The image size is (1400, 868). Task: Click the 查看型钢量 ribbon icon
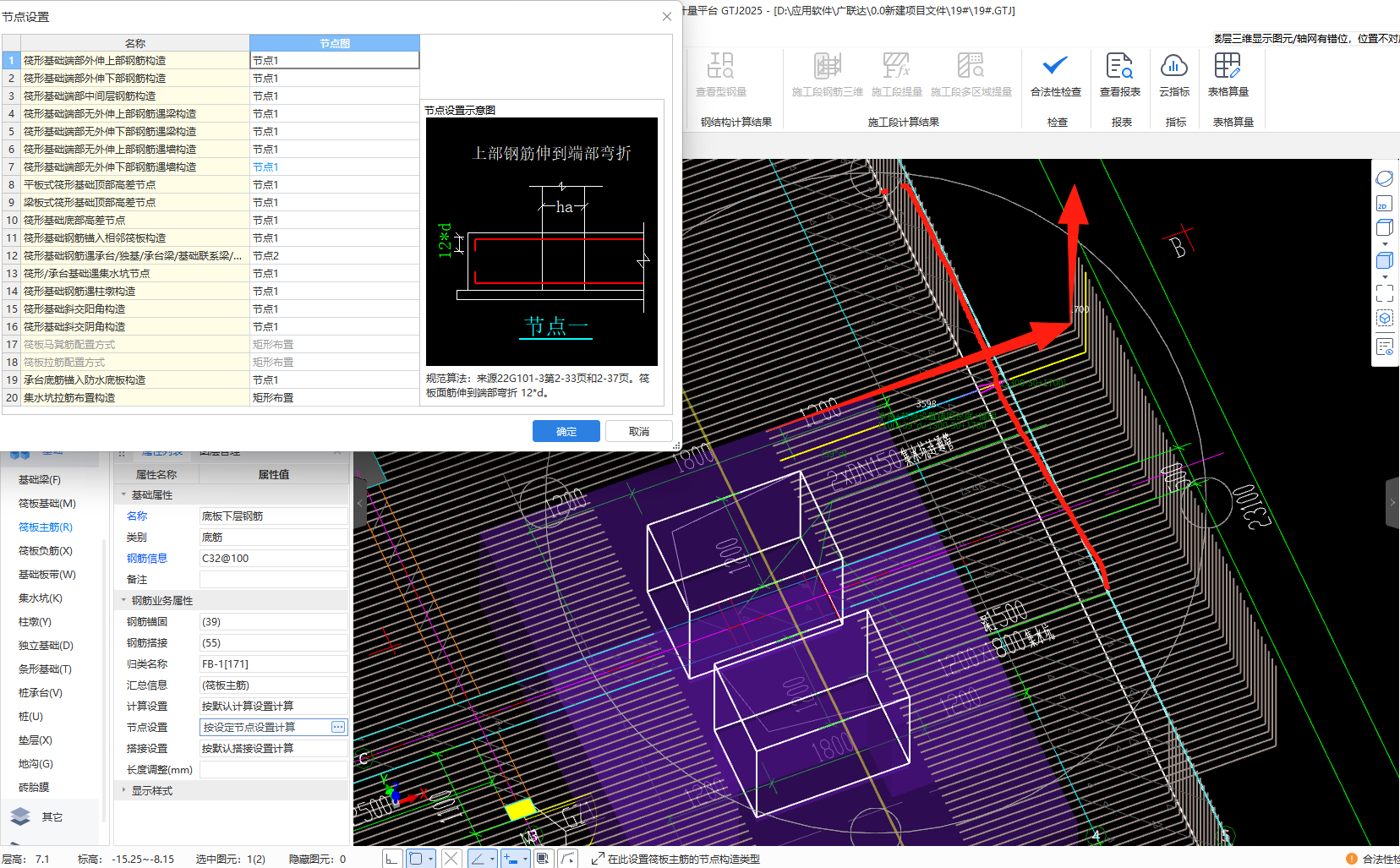pyautogui.click(x=720, y=66)
